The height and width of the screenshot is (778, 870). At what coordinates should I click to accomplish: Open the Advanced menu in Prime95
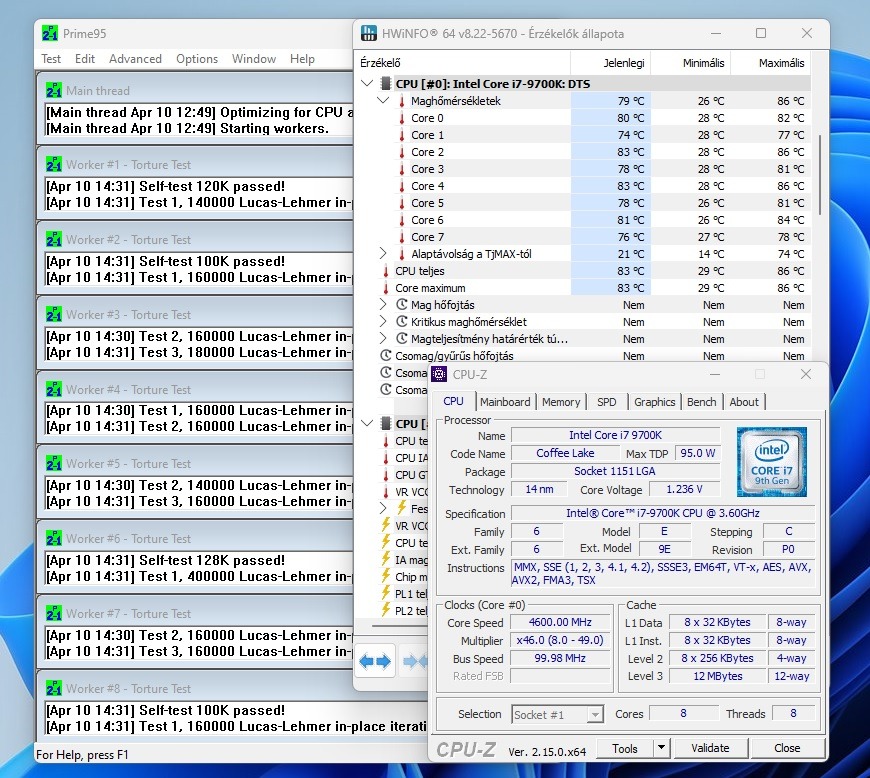click(x=135, y=59)
